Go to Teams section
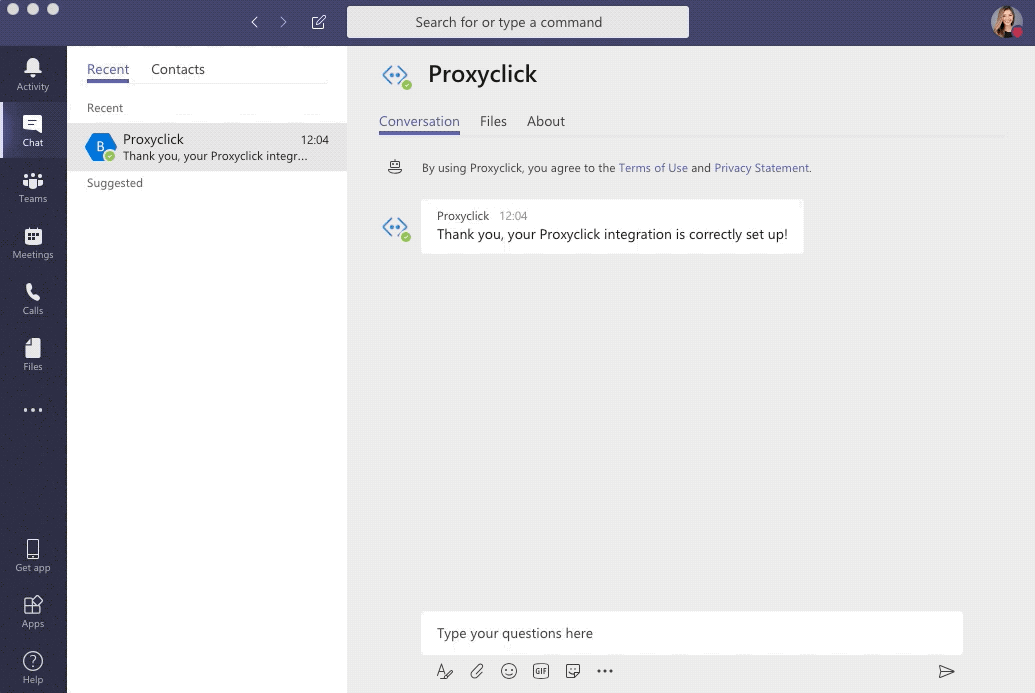The image size is (1035, 693). click(x=33, y=186)
